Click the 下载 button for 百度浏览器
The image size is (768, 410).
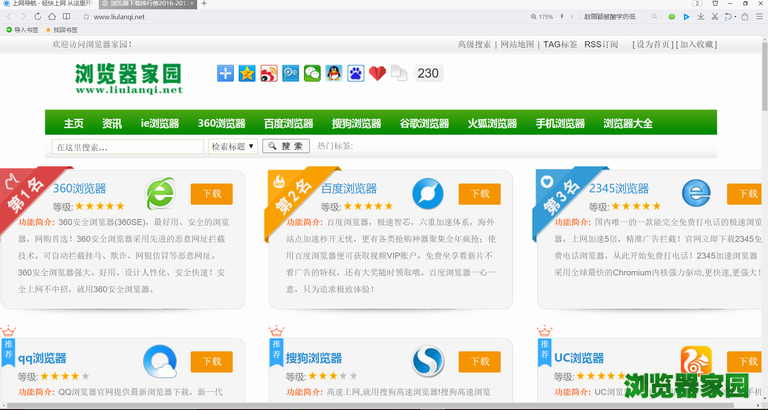click(x=479, y=194)
